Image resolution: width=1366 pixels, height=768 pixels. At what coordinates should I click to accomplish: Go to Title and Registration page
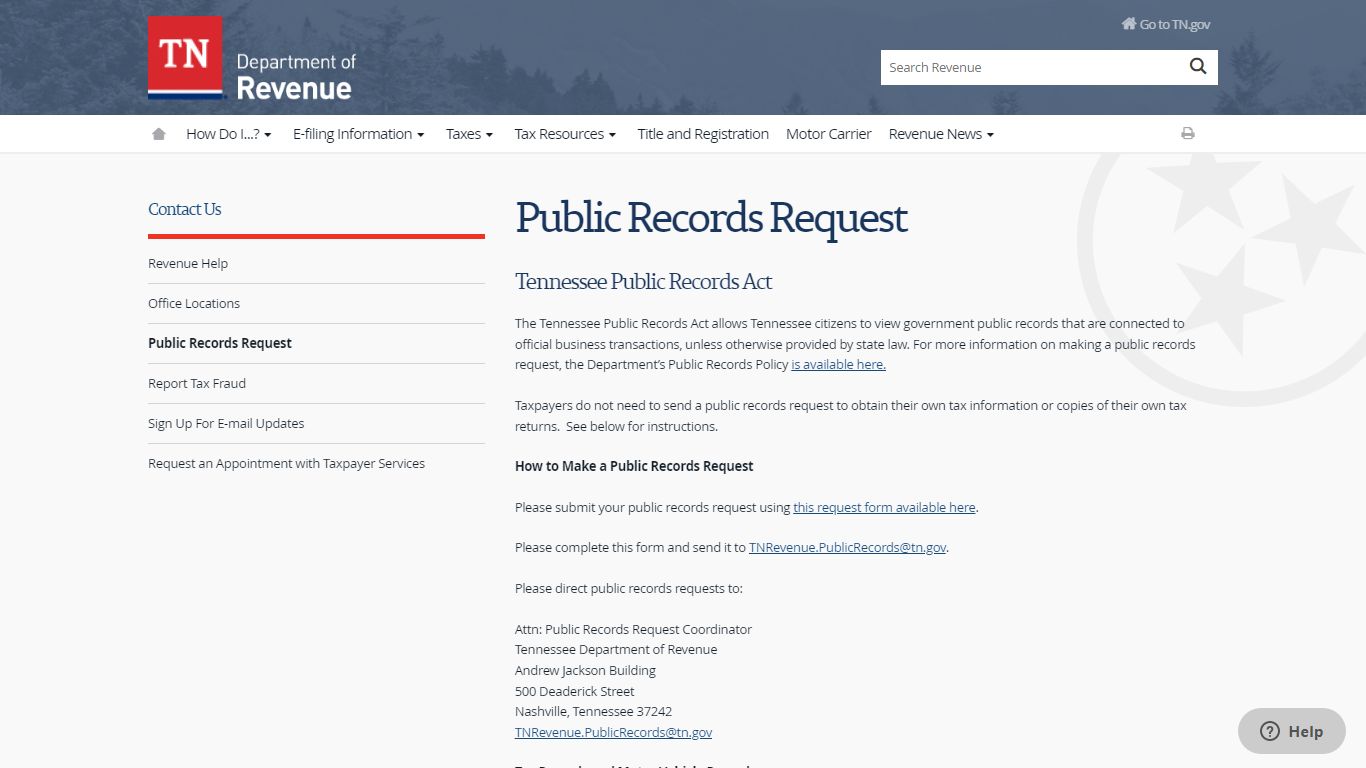[x=703, y=134]
